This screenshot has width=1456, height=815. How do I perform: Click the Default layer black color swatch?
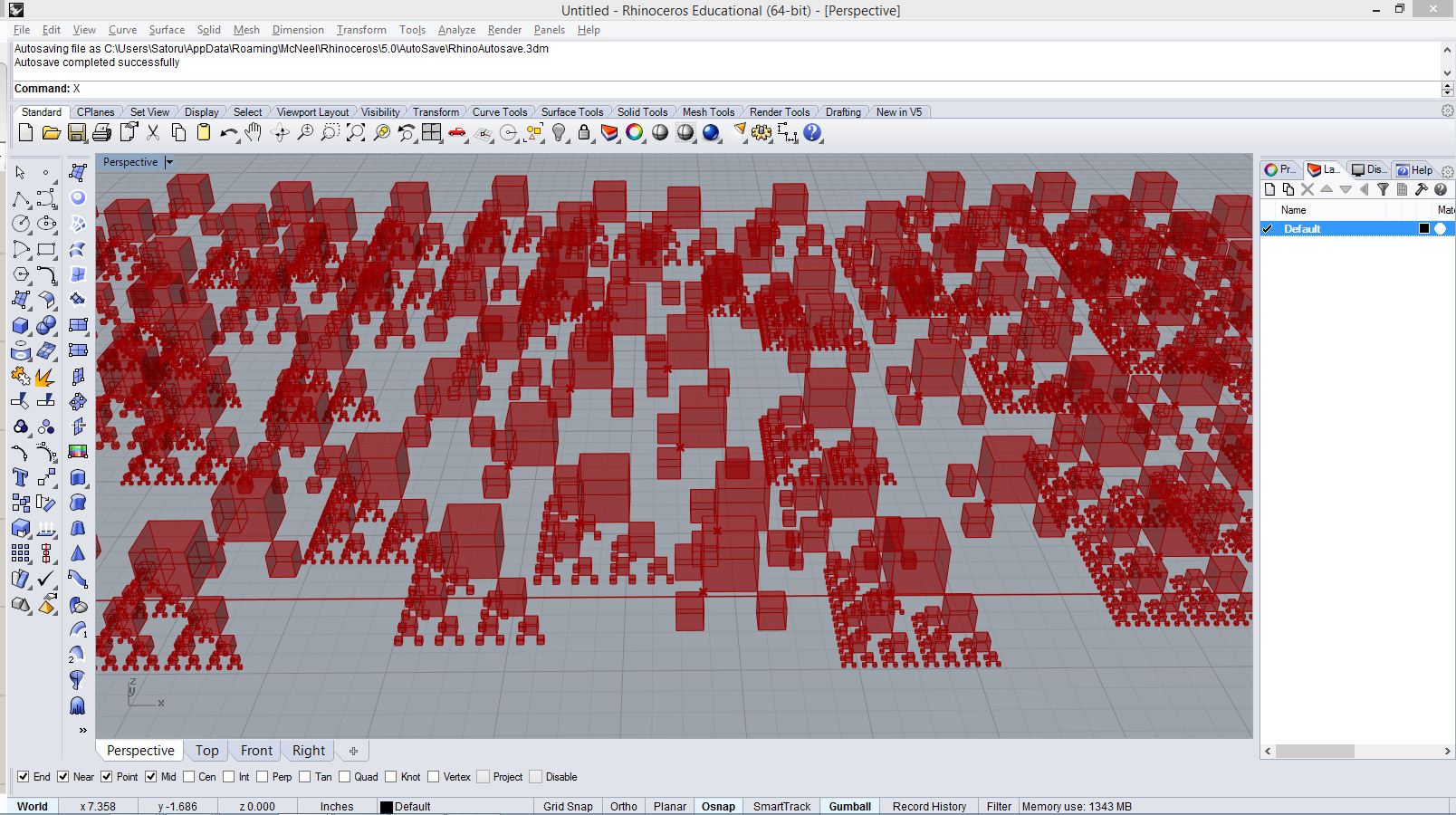1424,228
